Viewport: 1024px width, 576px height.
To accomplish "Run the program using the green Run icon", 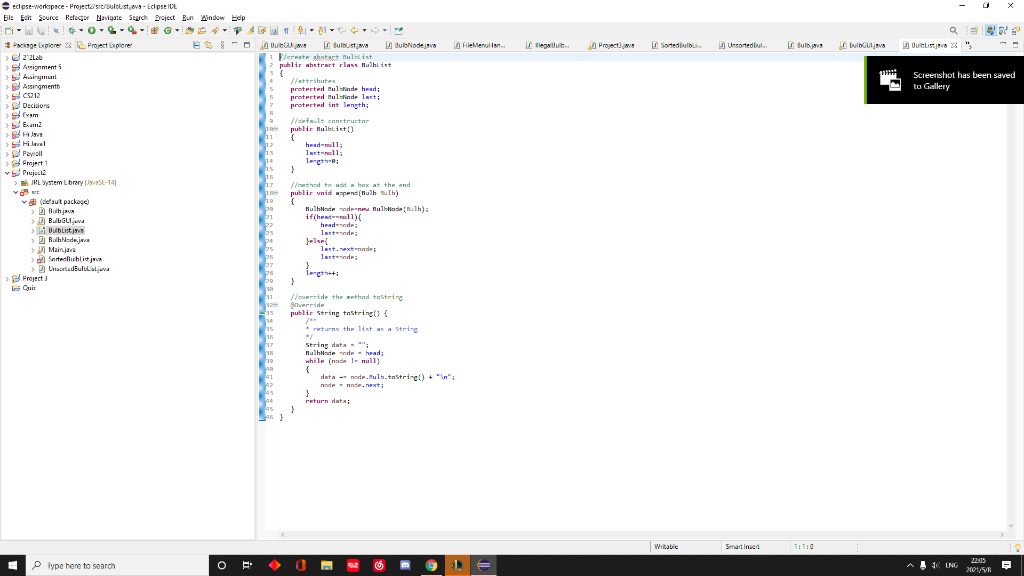I will point(92,31).
